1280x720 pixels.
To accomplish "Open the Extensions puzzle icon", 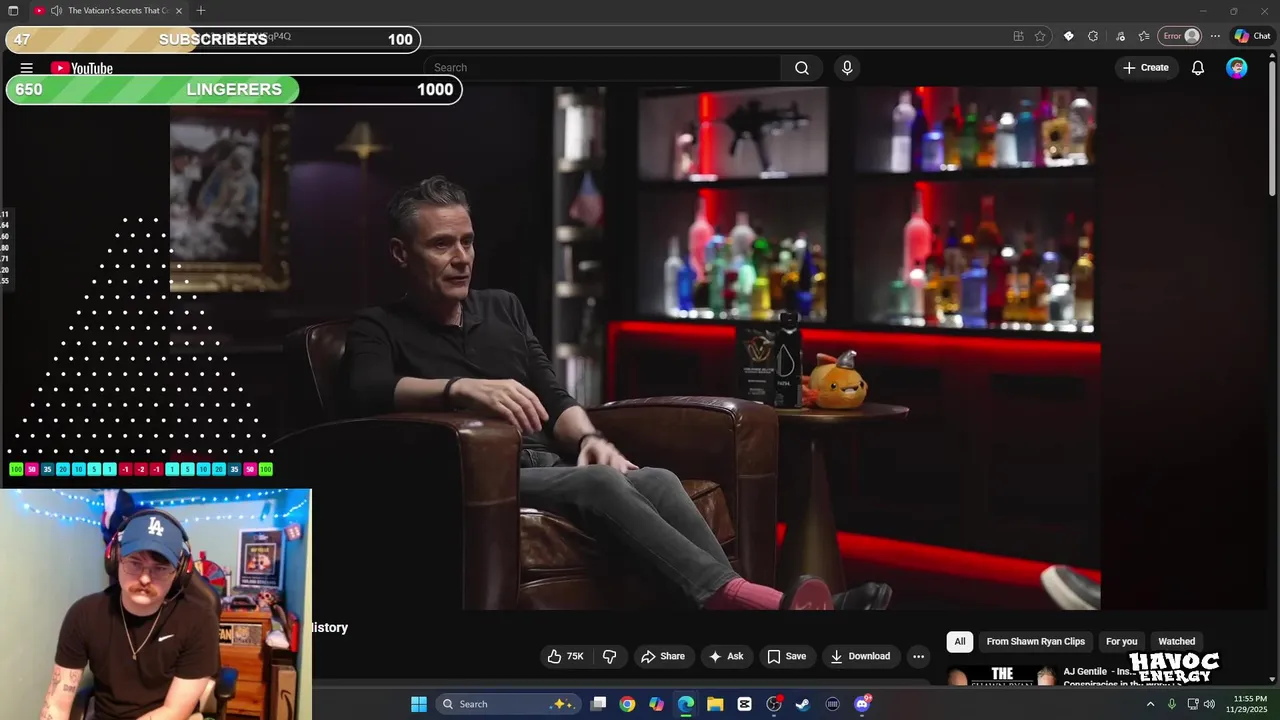I will (1093, 36).
